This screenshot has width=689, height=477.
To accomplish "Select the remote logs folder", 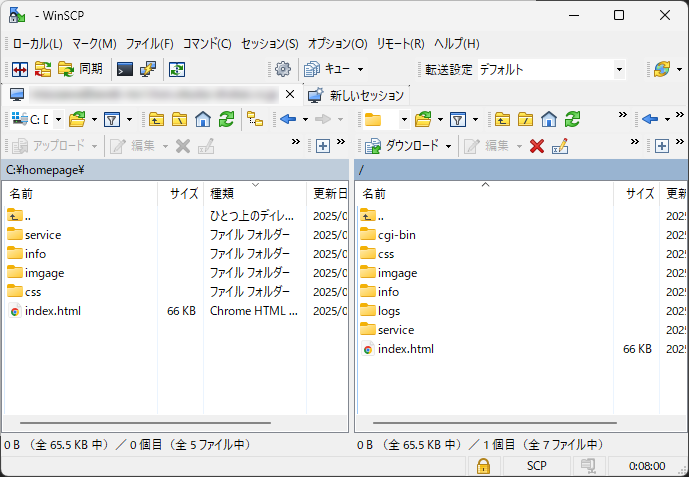I will click(389, 310).
